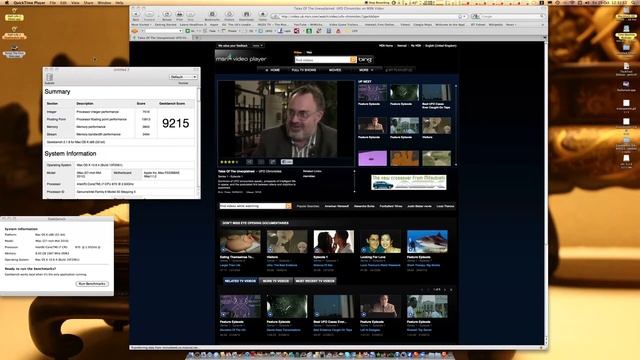This screenshot has height=360, width=640.
Task: Open the add-on toolbar combo box dropdown
Action: pos(180,31)
